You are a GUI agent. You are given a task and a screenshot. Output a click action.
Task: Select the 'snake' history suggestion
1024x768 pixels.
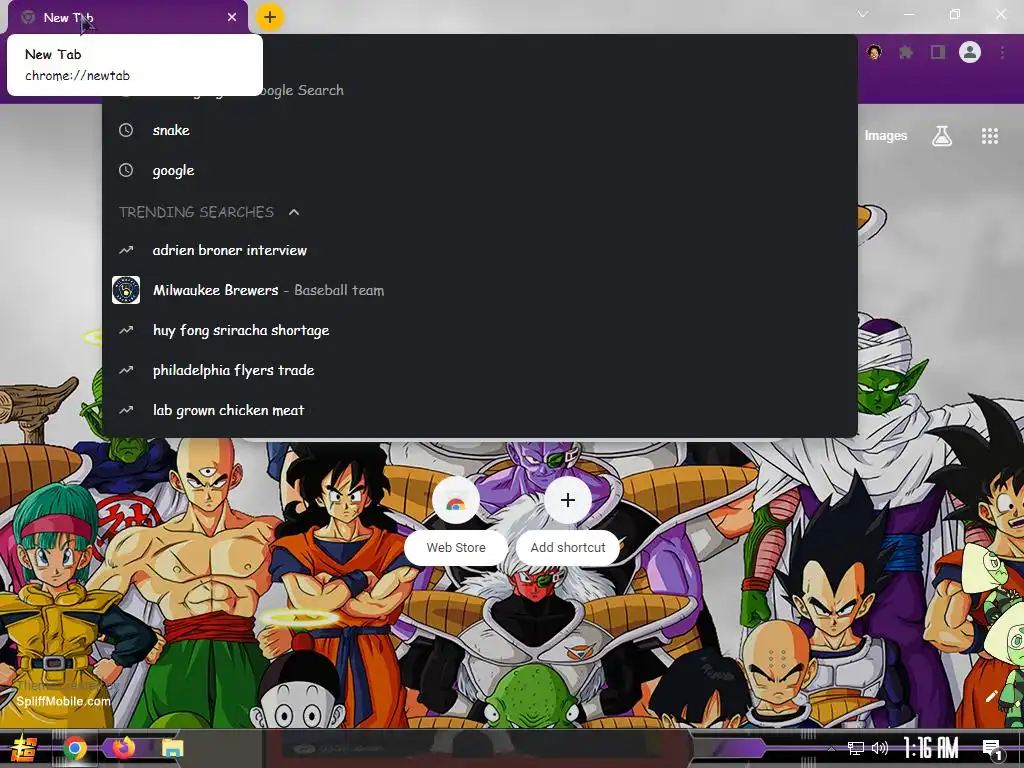click(x=480, y=130)
